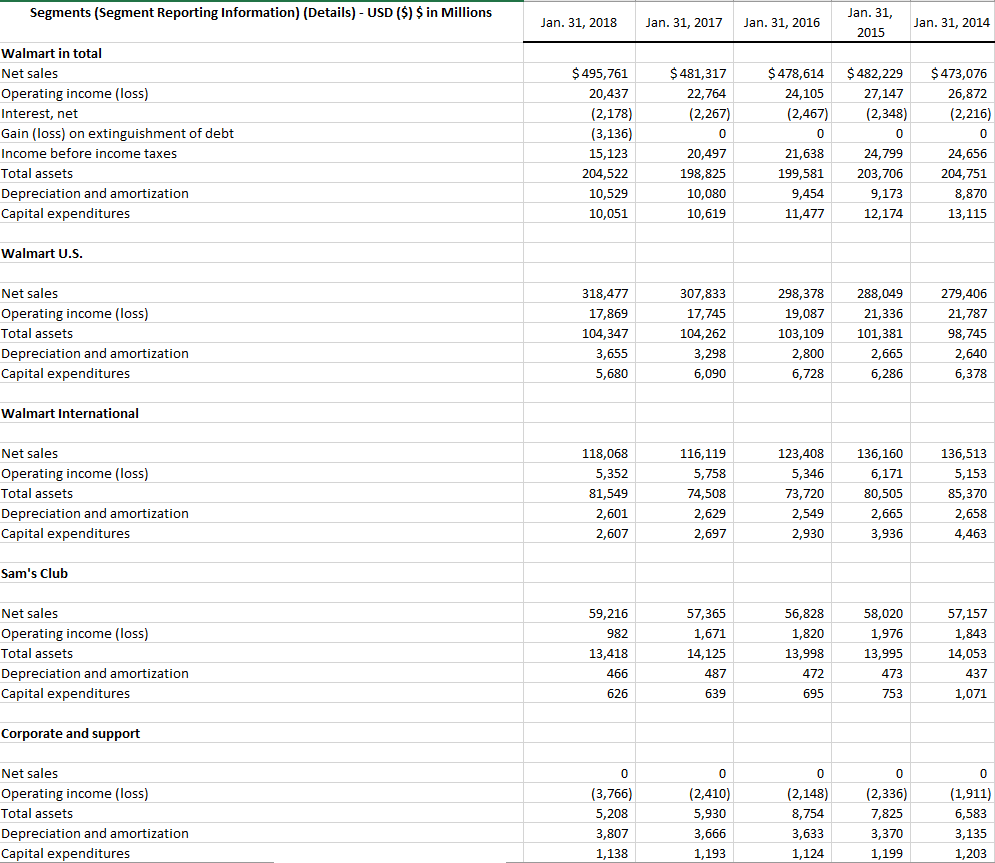The image size is (995, 863).
Task: Select the Walmart U.S. section heading
Action: coord(43,253)
